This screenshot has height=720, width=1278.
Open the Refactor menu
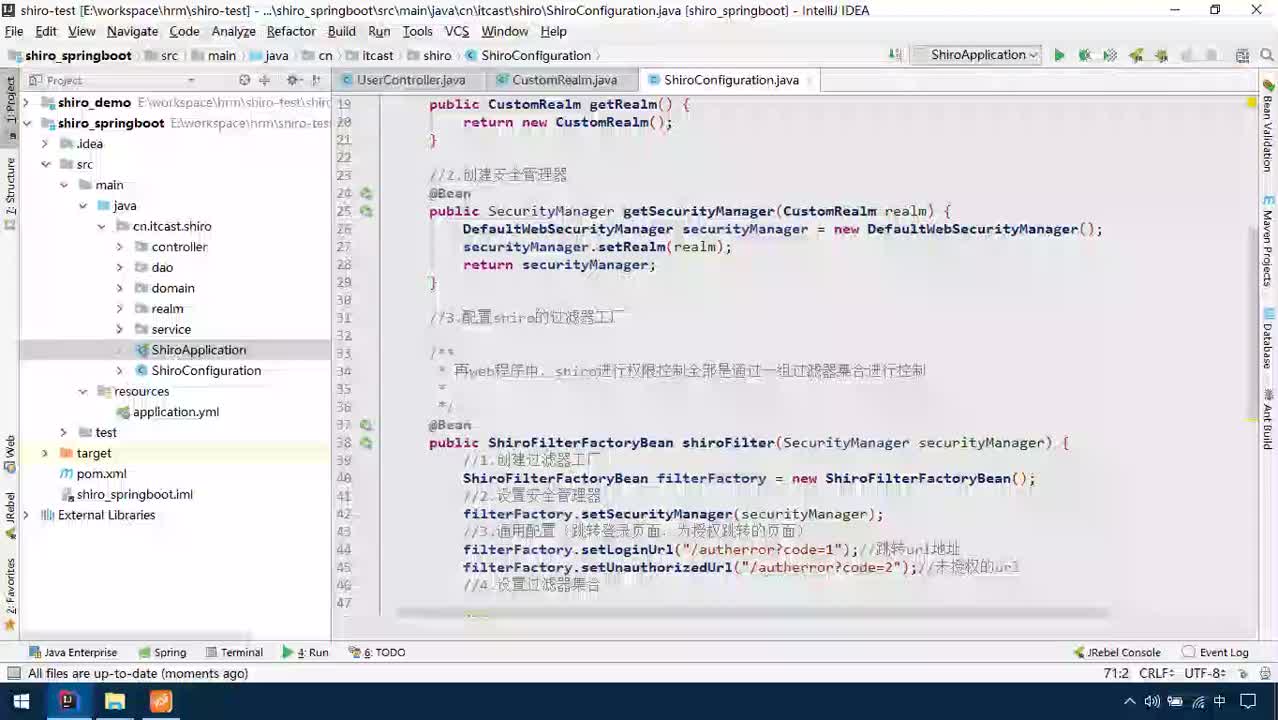tap(291, 31)
